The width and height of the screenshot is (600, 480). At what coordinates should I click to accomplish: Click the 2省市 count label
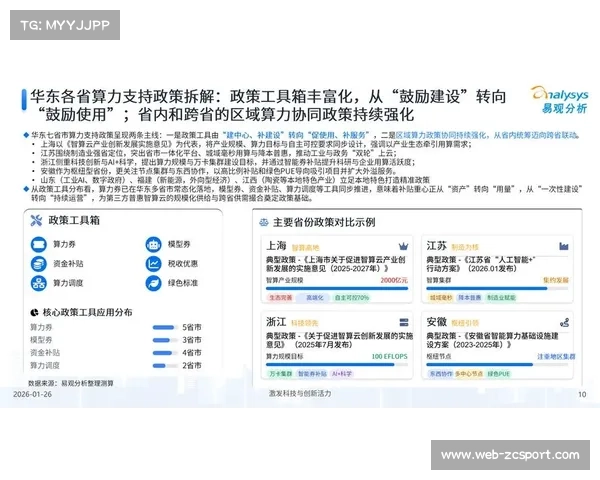(x=192, y=366)
